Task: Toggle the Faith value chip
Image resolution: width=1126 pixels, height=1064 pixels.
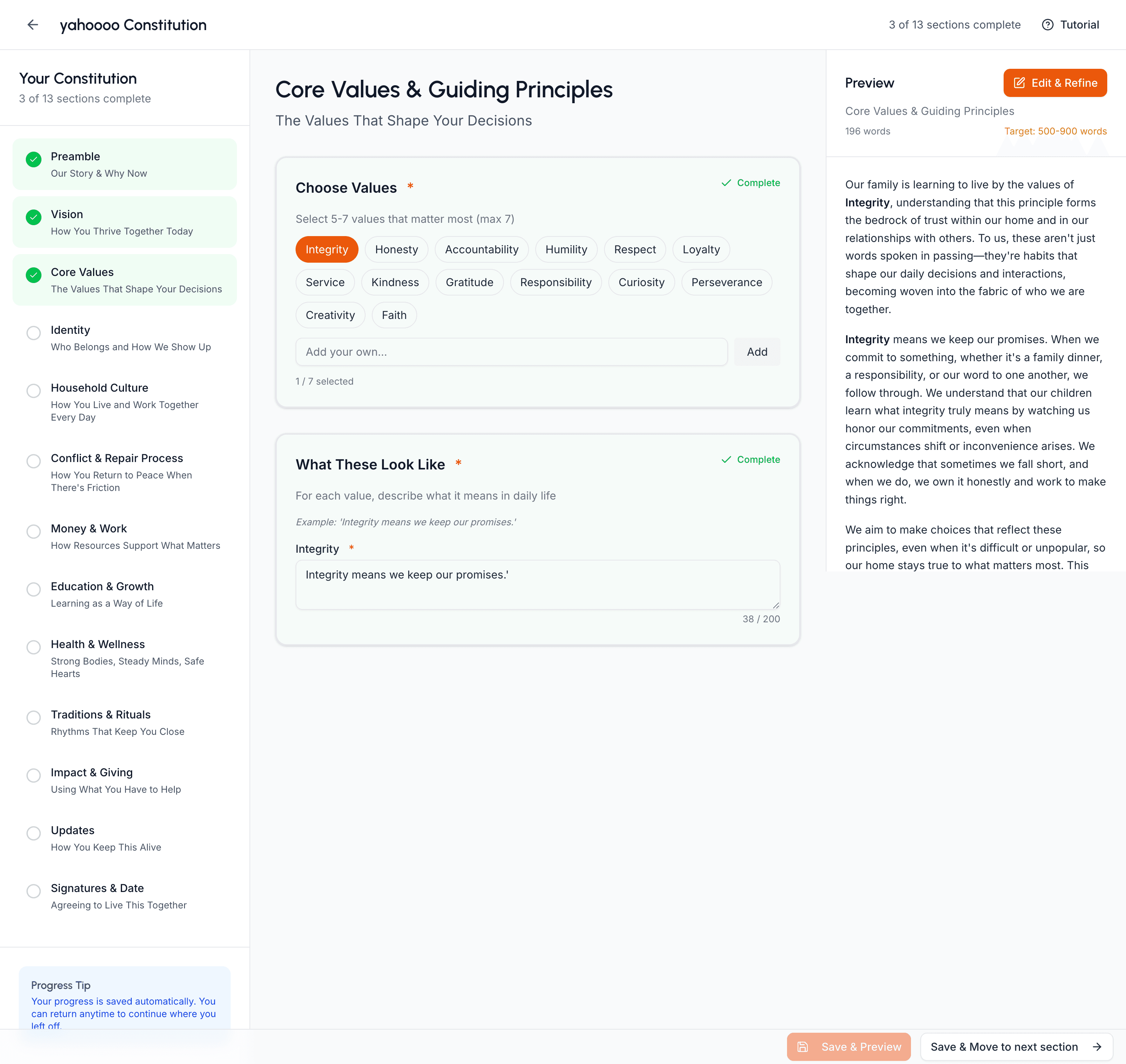Action: coord(394,315)
